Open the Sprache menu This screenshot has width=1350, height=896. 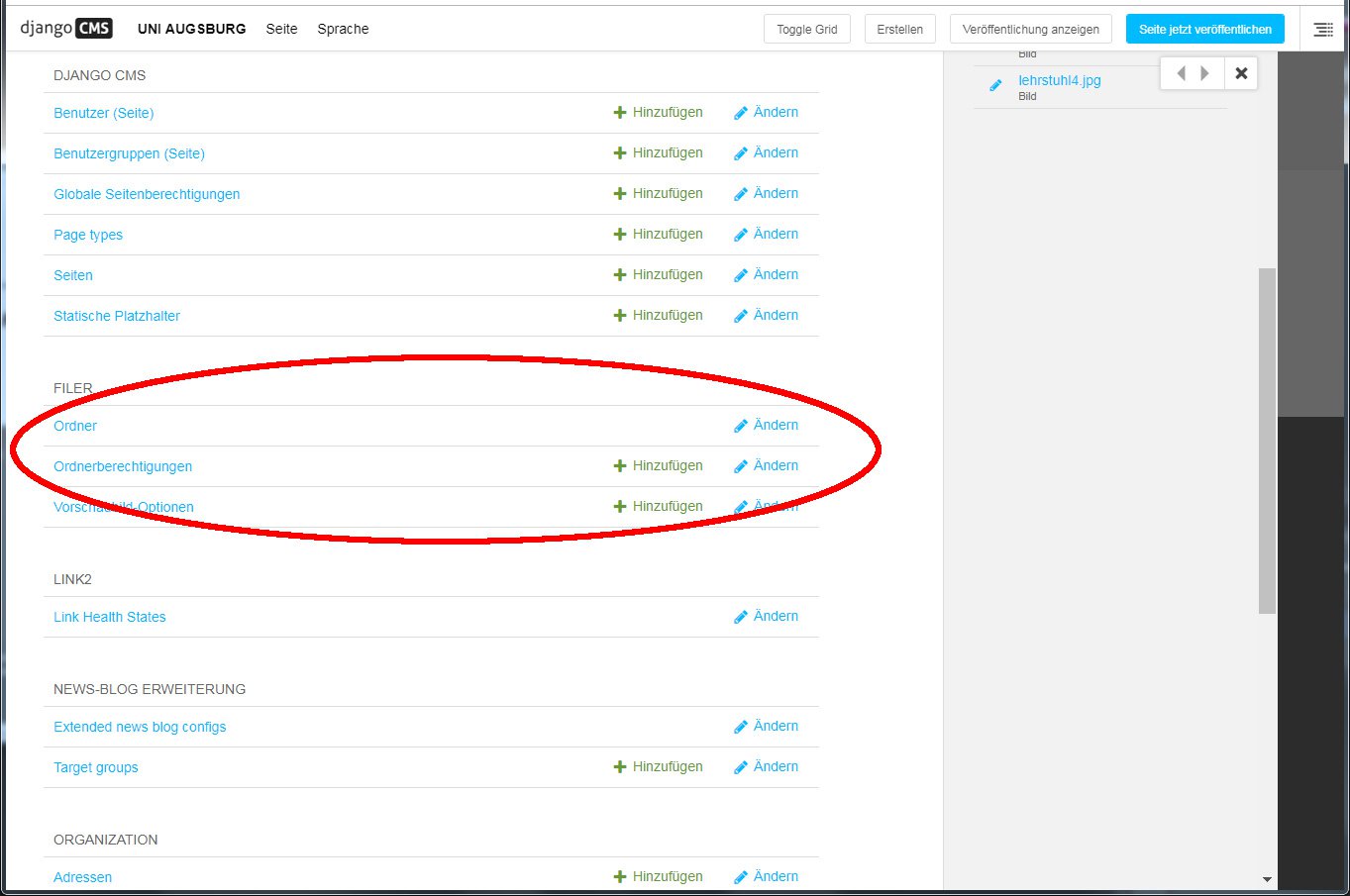[343, 29]
